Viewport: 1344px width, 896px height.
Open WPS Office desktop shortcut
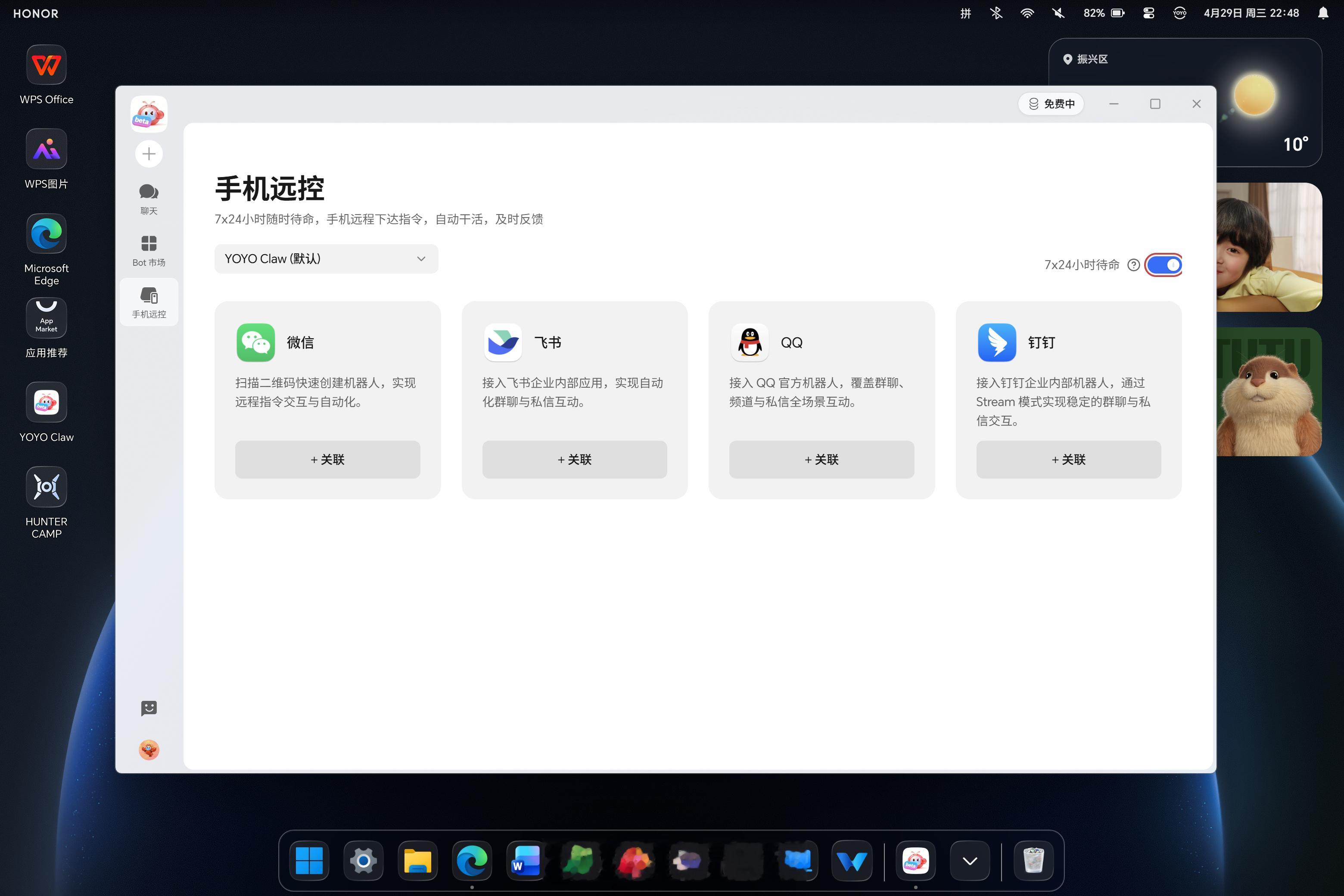point(46,75)
